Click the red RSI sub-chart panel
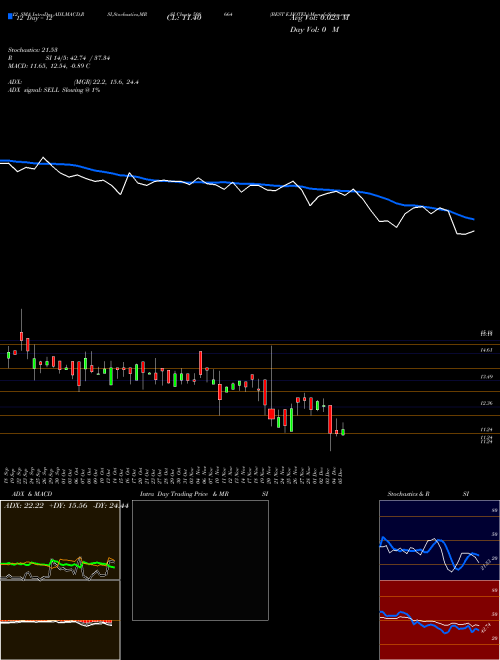This screenshot has height=660, width=500. tap(439, 620)
